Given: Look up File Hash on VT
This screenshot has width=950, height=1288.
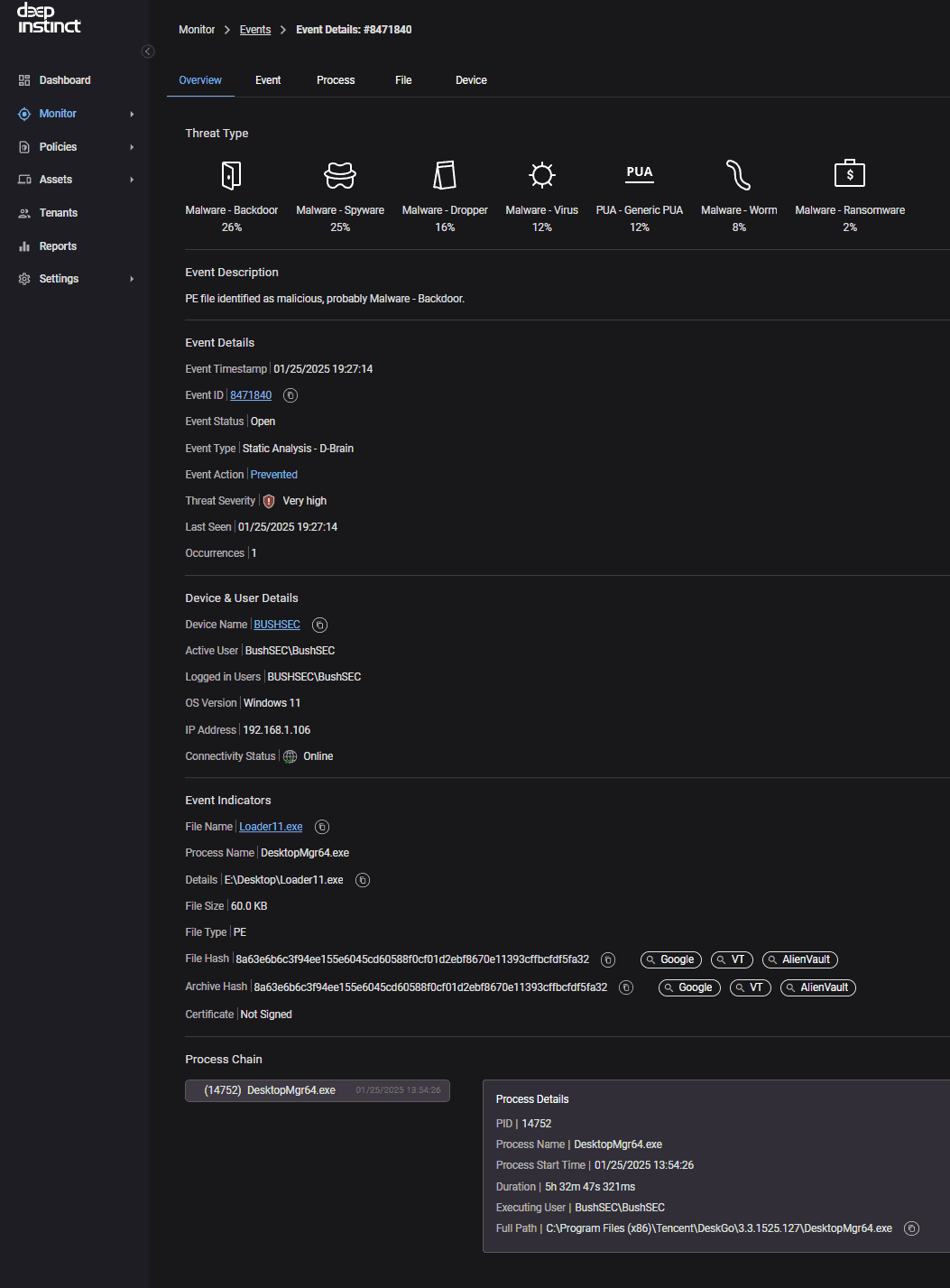Looking at the screenshot, I should tap(732, 959).
